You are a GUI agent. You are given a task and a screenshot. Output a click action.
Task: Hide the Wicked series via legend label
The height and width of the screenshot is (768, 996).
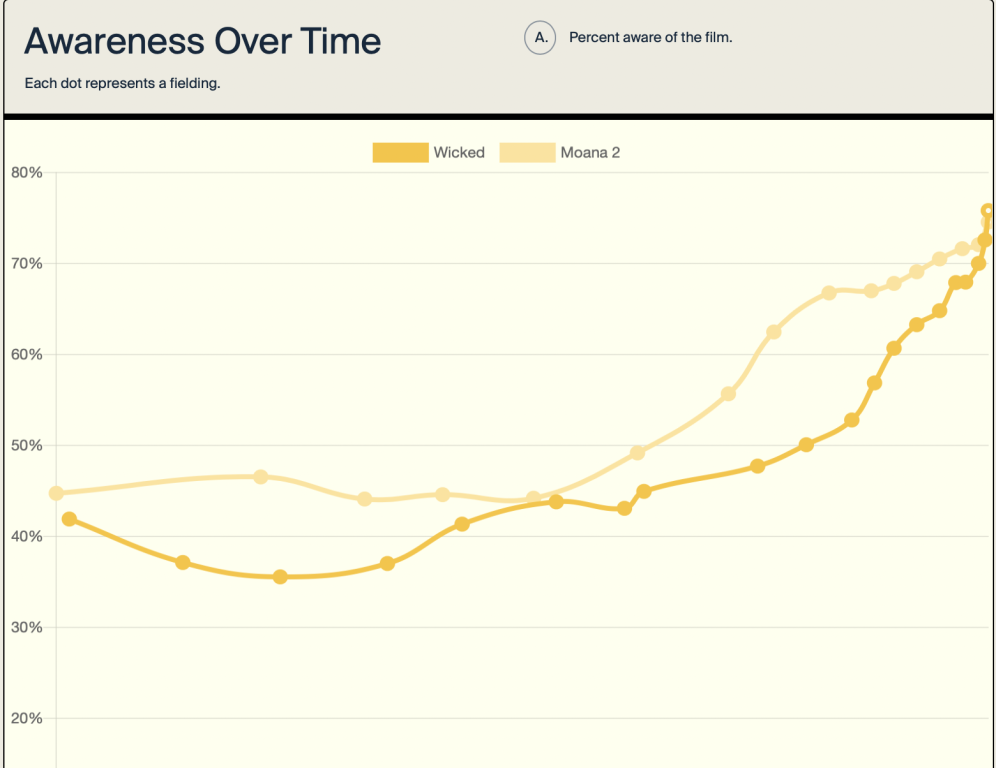(459, 152)
